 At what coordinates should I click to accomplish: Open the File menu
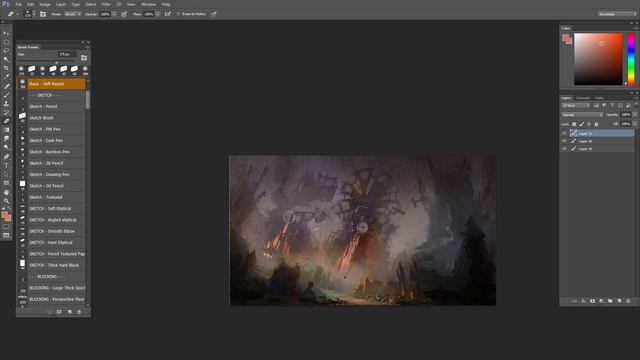click(x=19, y=4)
